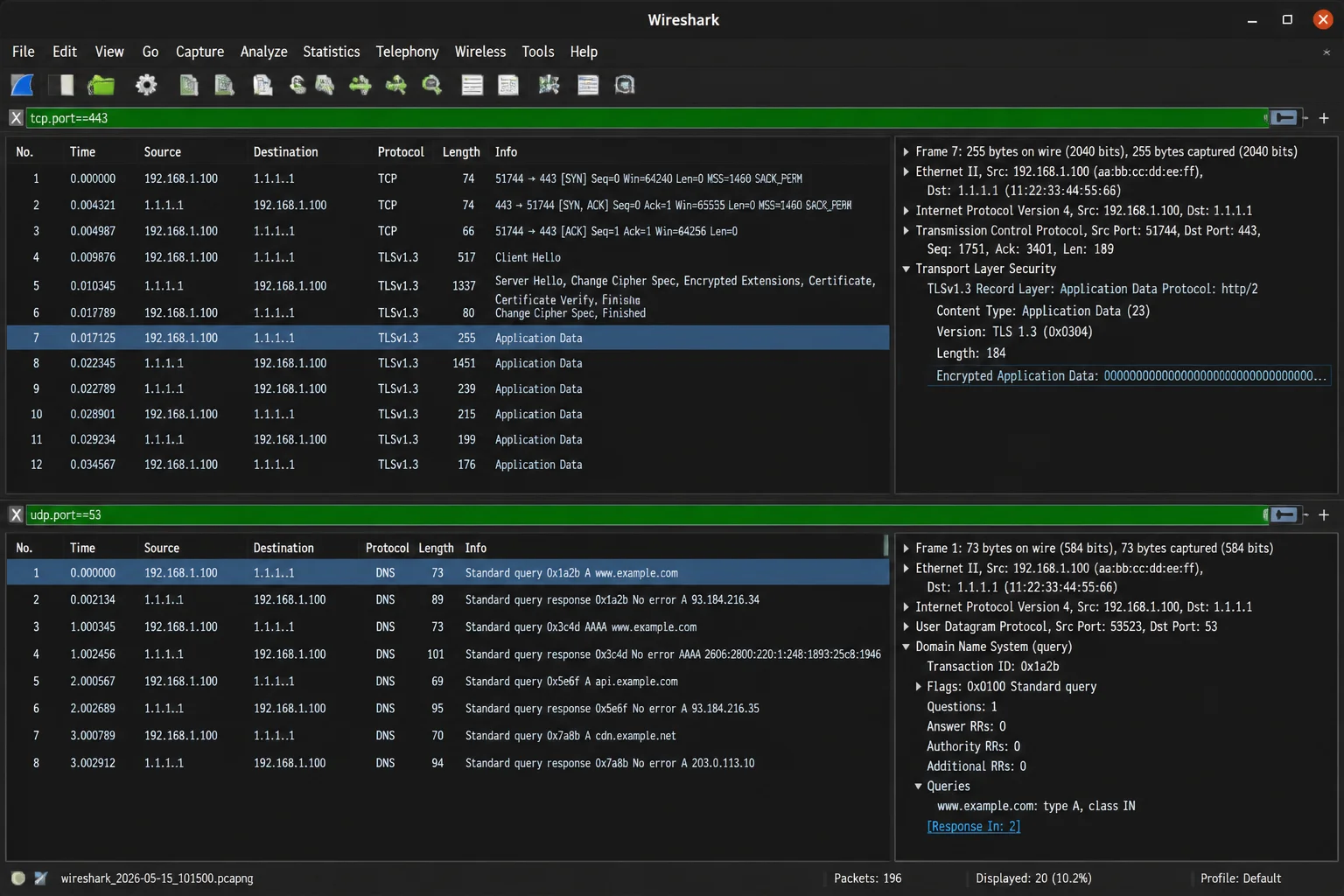1344x896 pixels.
Task: Open the Telephony menu
Action: tap(407, 52)
